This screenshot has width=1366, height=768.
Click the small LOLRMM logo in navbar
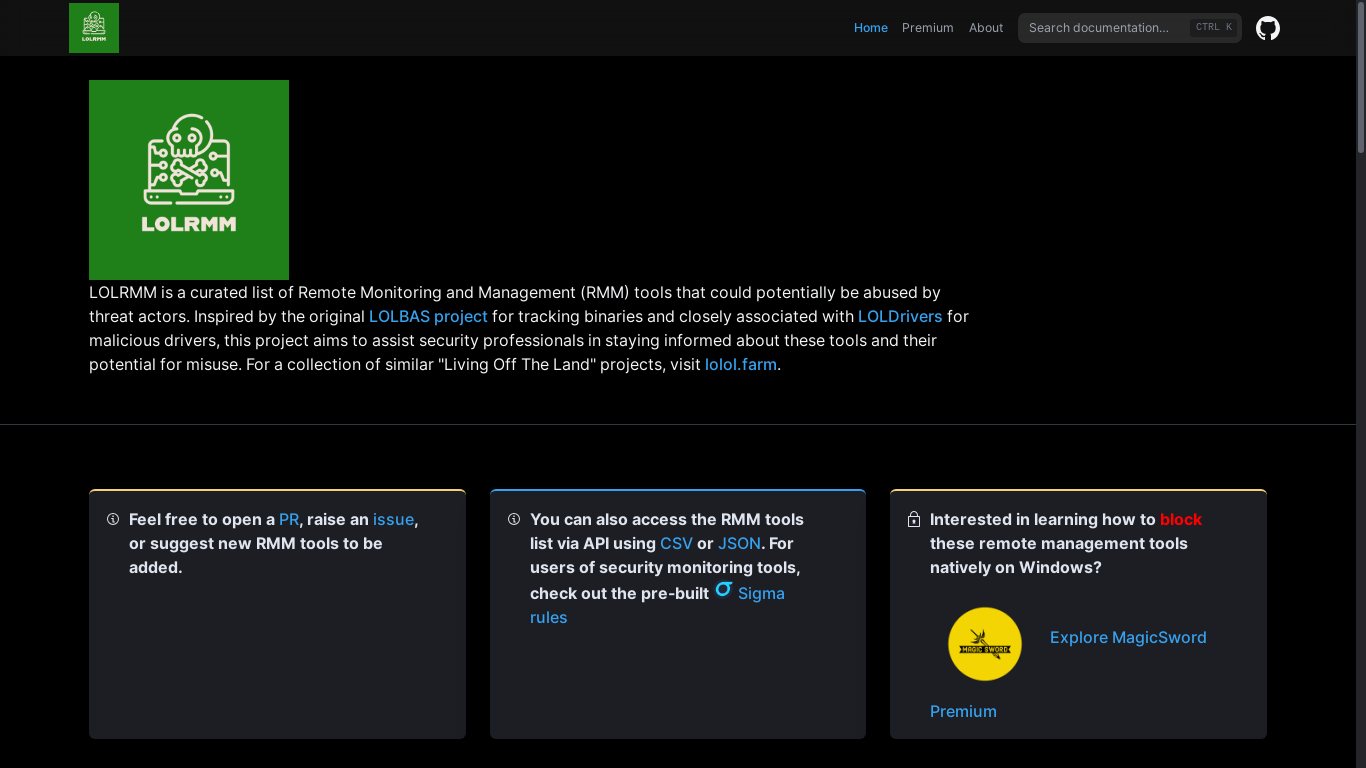(94, 28)
